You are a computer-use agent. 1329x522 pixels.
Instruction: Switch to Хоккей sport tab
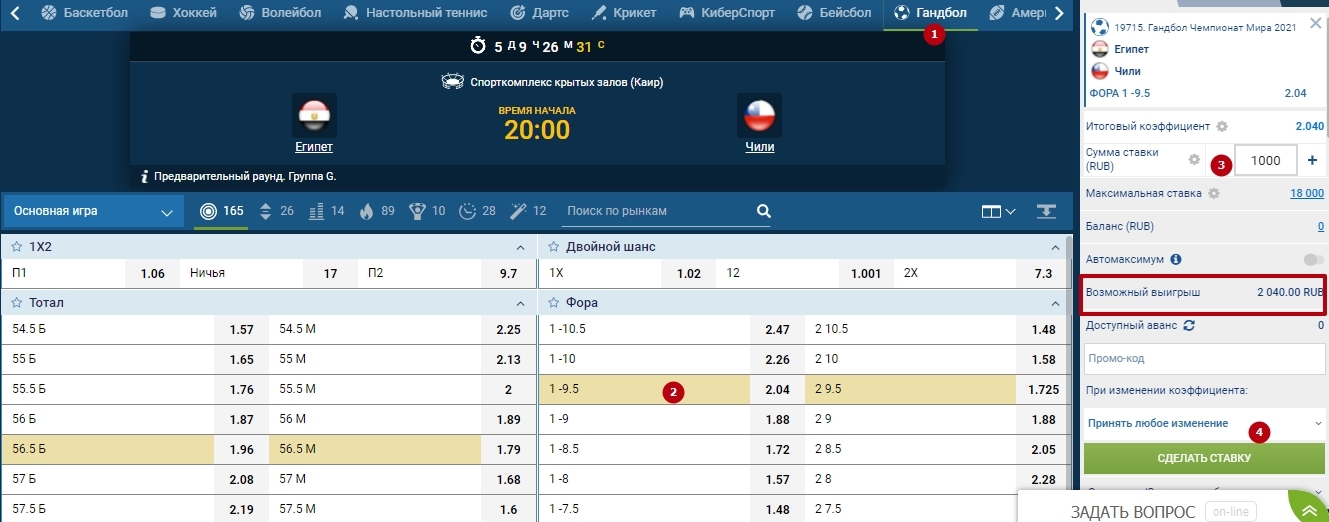pyautogui.click(x=185, y=13)
